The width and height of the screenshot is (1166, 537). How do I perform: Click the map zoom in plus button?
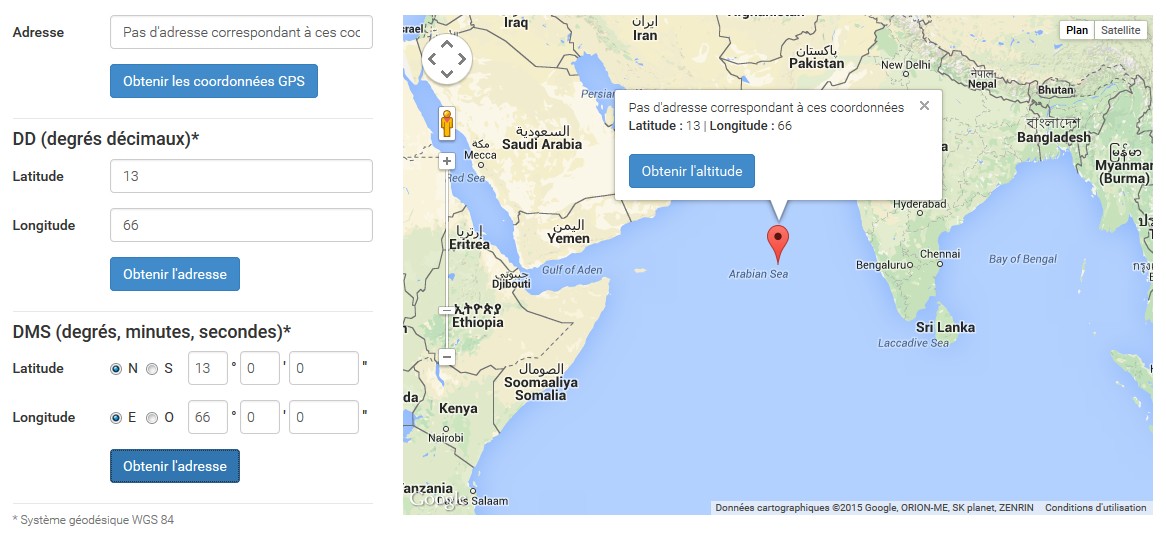(x=447, y=161)
